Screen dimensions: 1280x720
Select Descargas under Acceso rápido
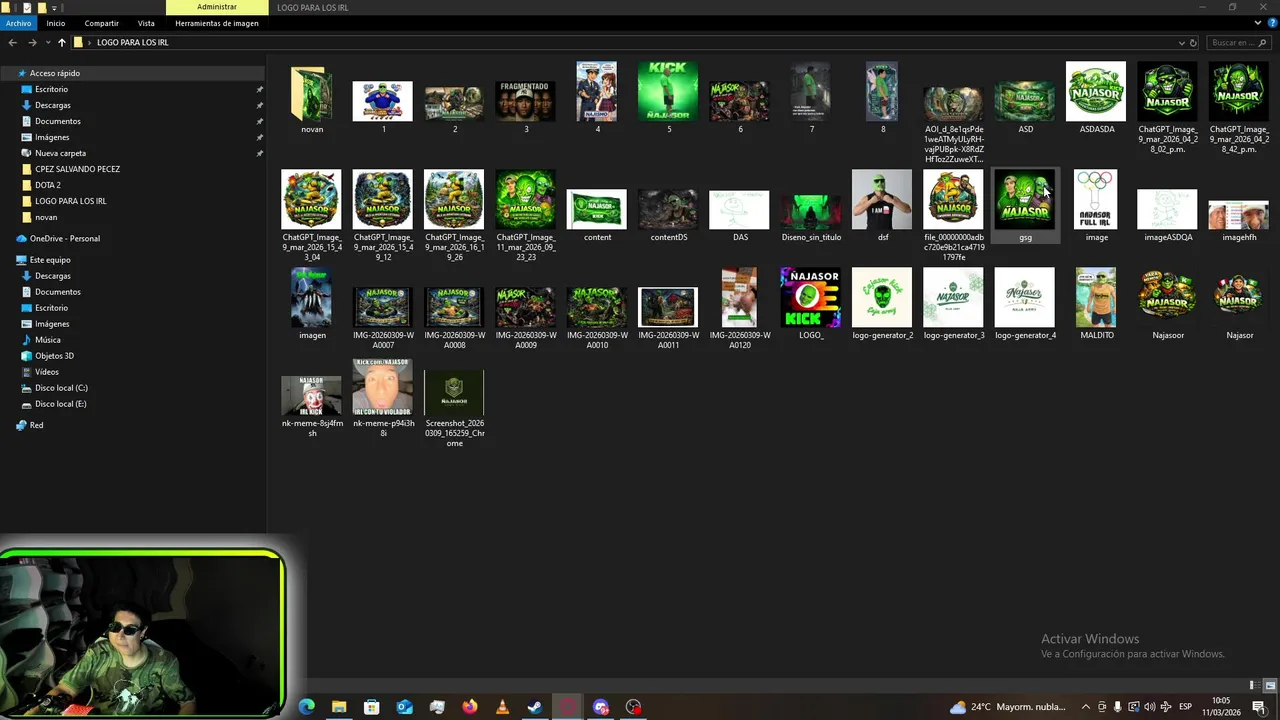tap(53, 105)
